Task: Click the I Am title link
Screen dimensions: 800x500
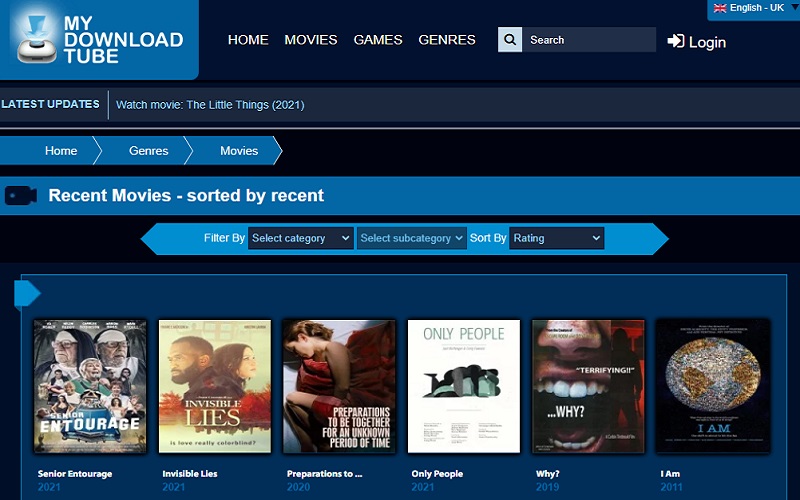Action: [x=670, y=473]
